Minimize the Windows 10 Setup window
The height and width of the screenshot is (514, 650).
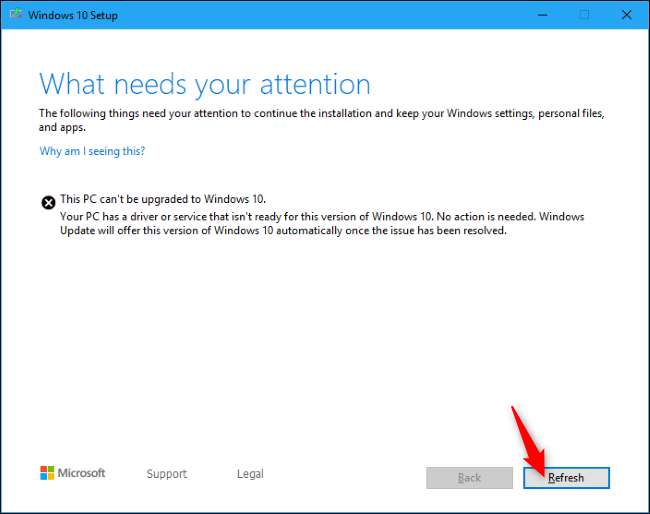(x=543, y=15)
